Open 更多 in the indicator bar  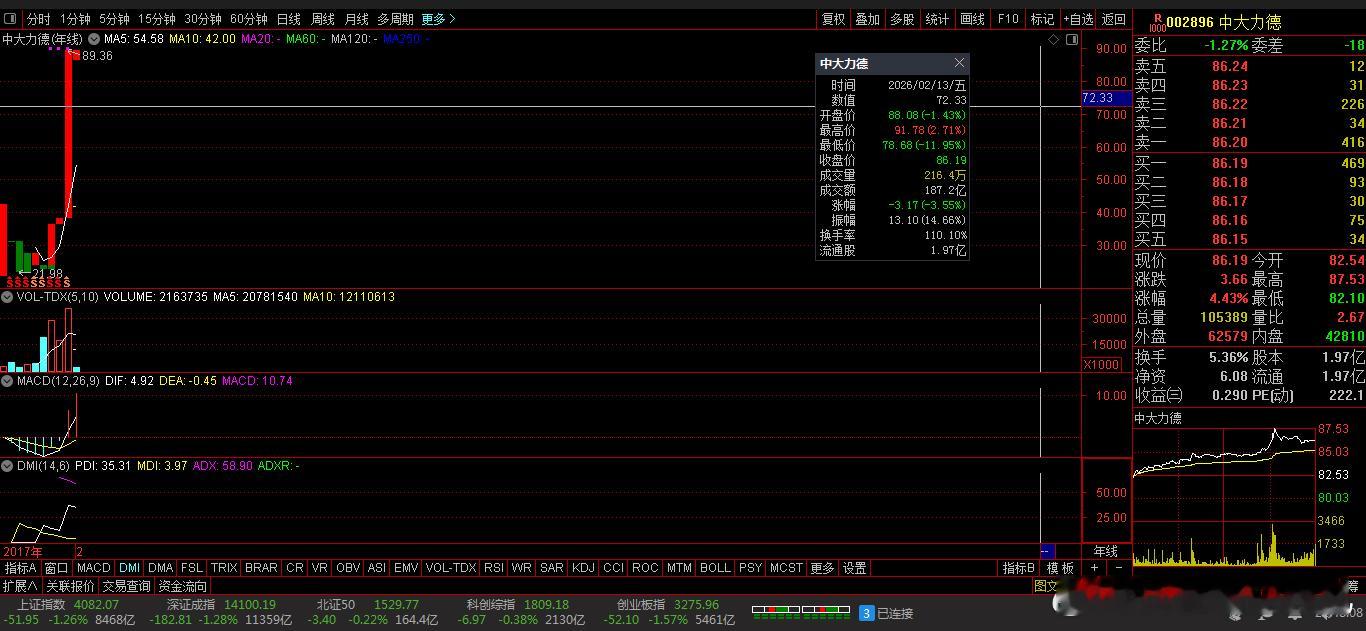coord(822,568)
